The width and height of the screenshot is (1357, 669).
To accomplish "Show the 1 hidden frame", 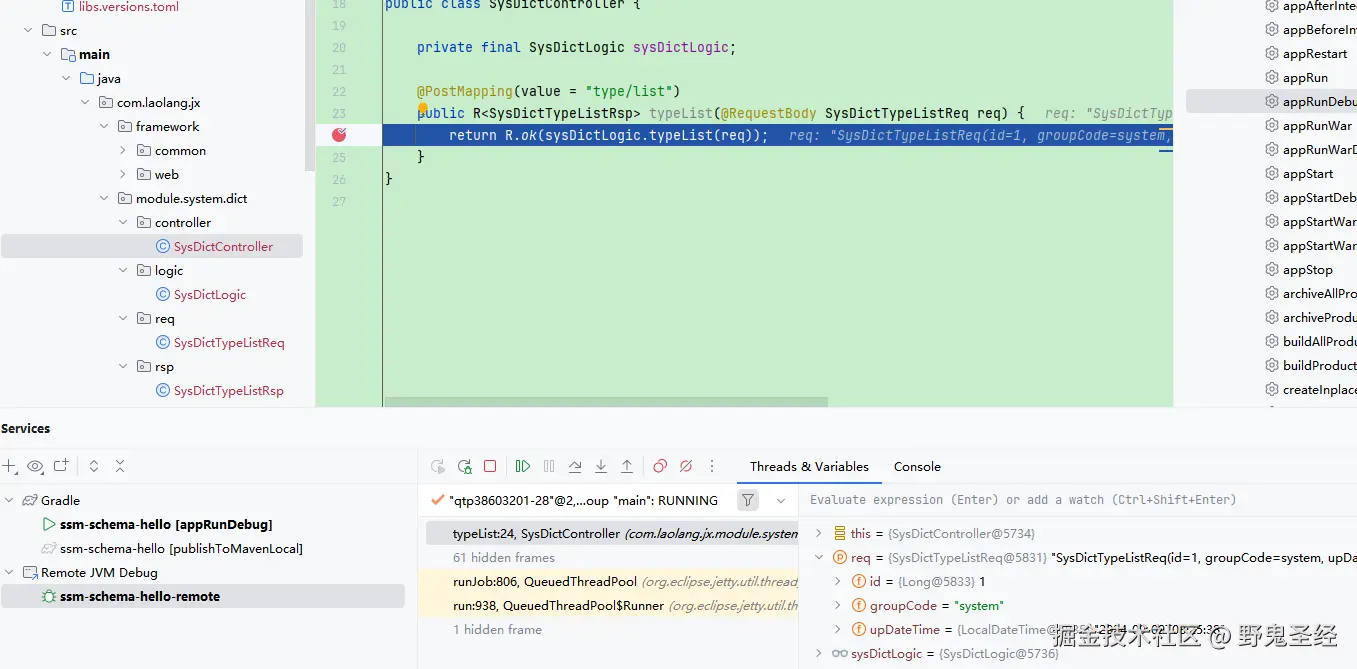I will click(497, 630).
